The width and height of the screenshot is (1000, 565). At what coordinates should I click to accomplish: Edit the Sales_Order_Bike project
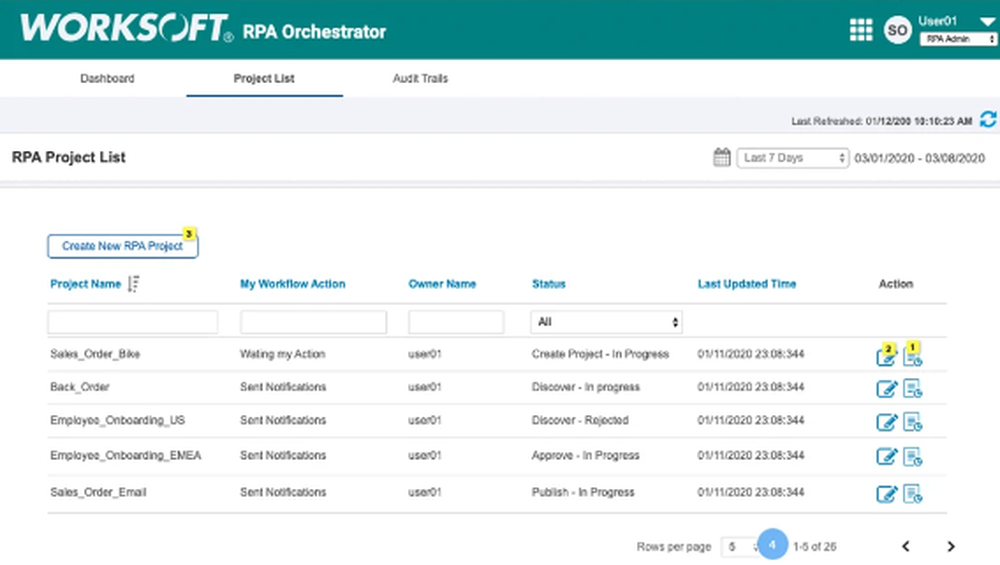pyautogui.click(x=886, y=356)
